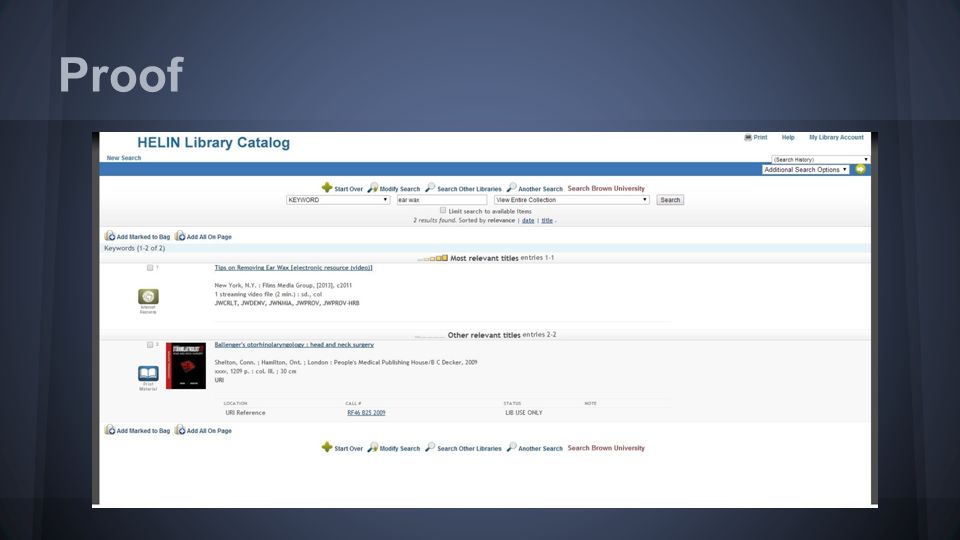Click the Search button
This screenshot has width=960, height=540.
click(670, 200)
